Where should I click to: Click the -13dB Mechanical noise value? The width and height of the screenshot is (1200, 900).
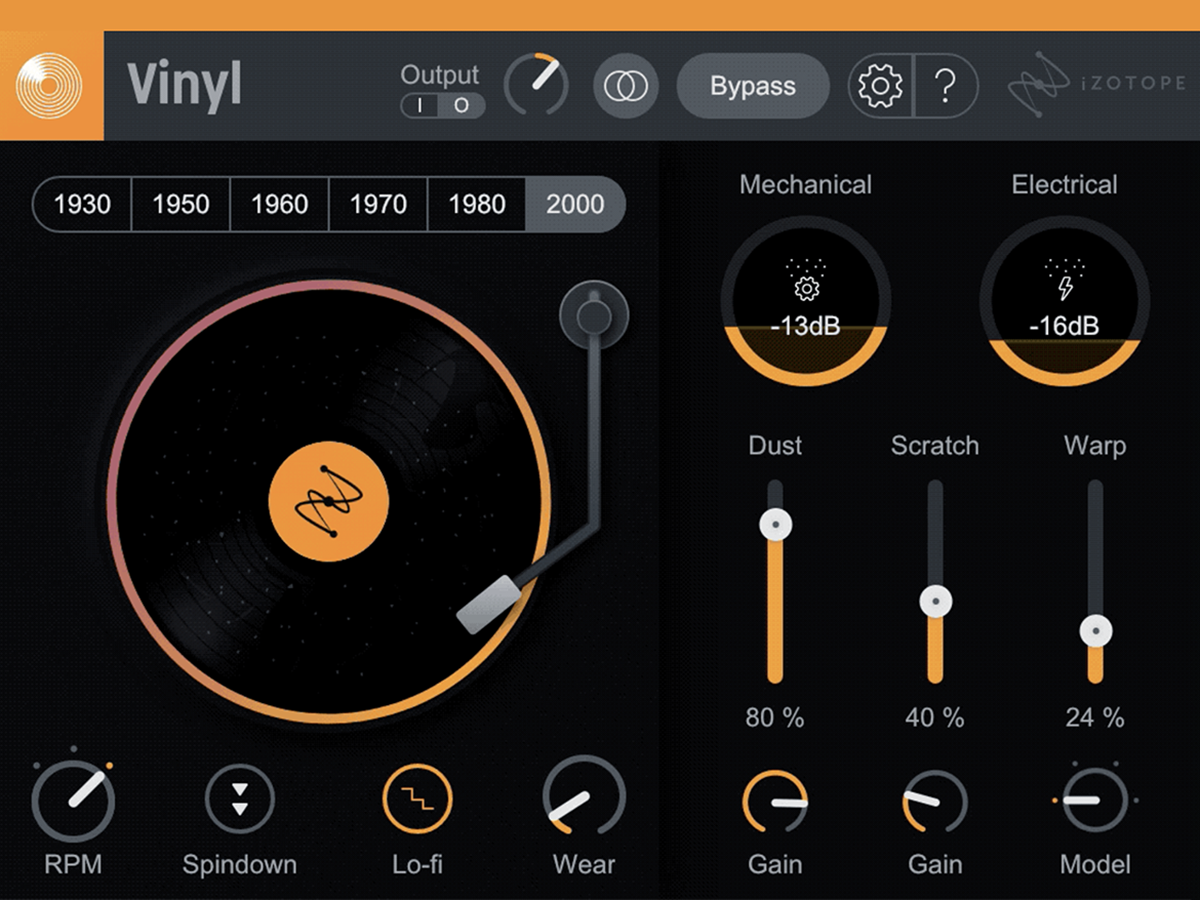tap(805, 326)
